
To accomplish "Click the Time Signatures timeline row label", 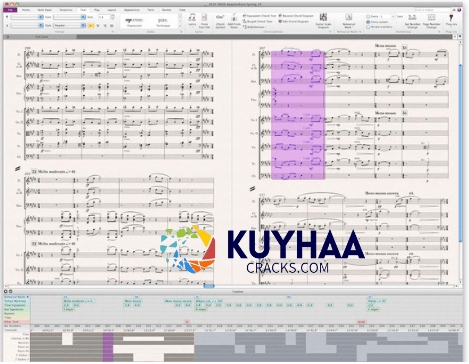I will [x=16, y=305].
